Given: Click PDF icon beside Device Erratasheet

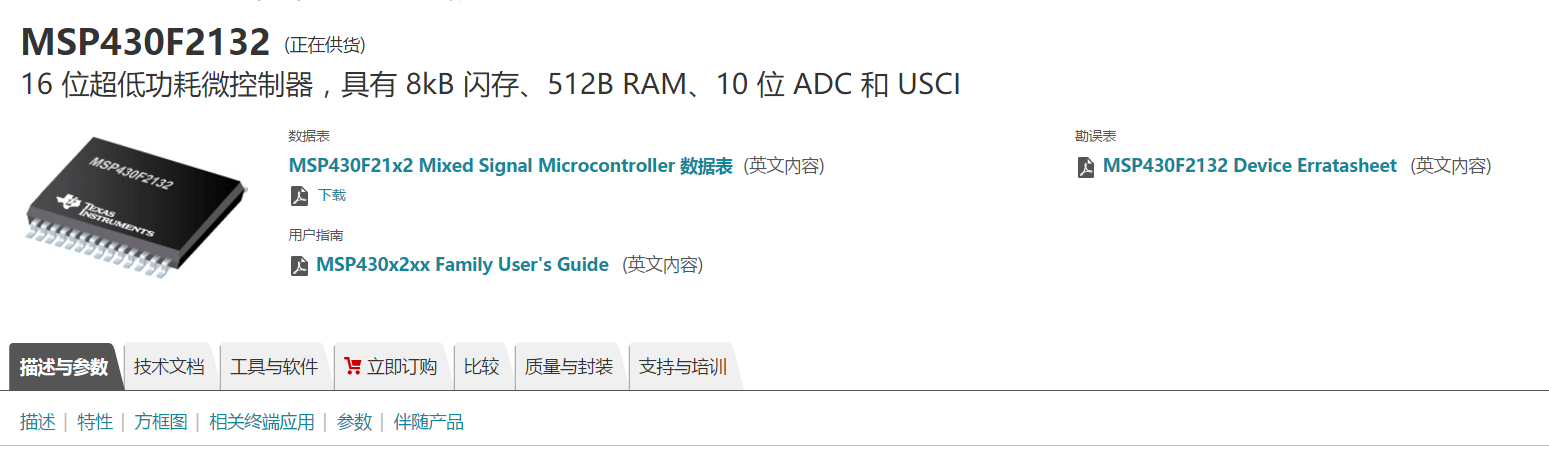Looking at the screenshot, I should pyautogui.click(x=1086, y=167).
